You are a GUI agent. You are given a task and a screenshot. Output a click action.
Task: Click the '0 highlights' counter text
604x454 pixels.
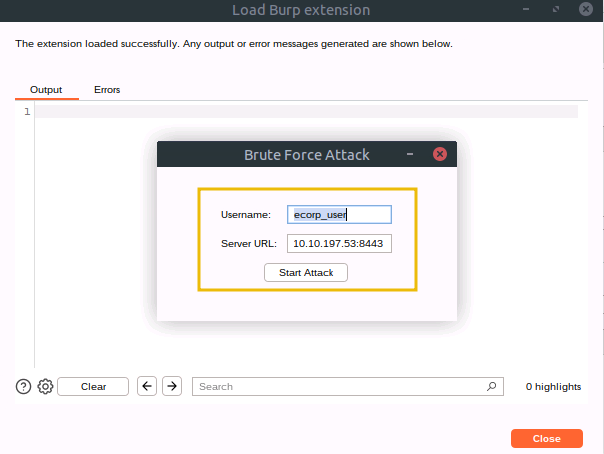[553, 387]
